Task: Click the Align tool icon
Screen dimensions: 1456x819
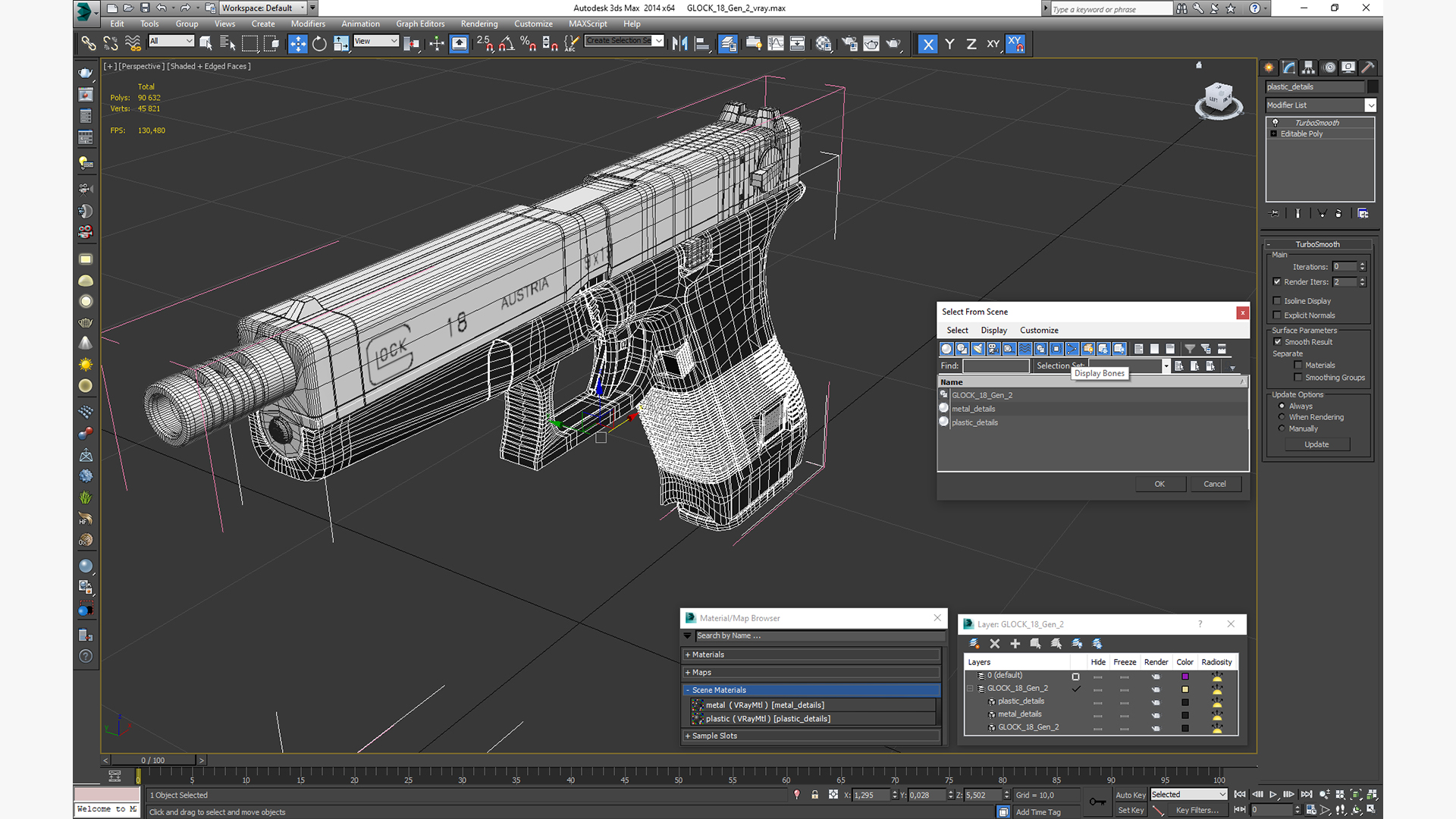Action: [x=702, y=44]
